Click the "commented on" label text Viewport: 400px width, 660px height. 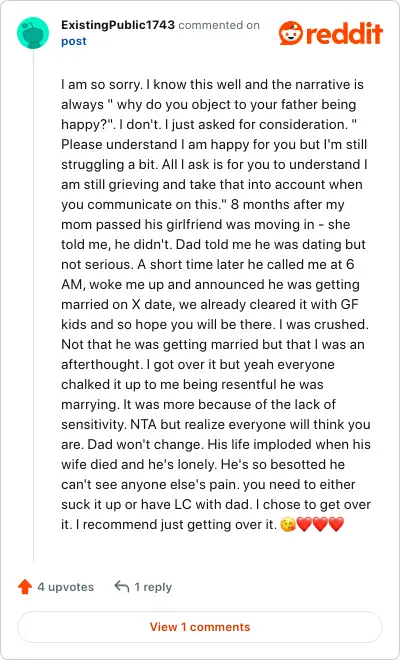[x=219, y=25]
